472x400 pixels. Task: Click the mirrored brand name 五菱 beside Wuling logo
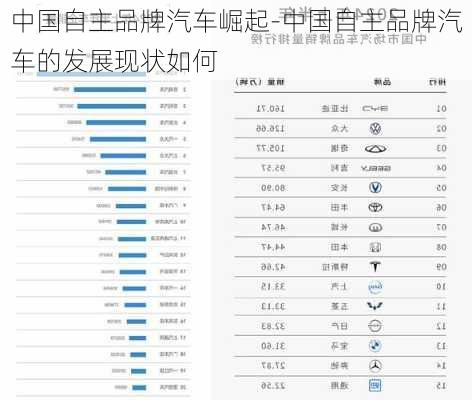pos(339,306)
